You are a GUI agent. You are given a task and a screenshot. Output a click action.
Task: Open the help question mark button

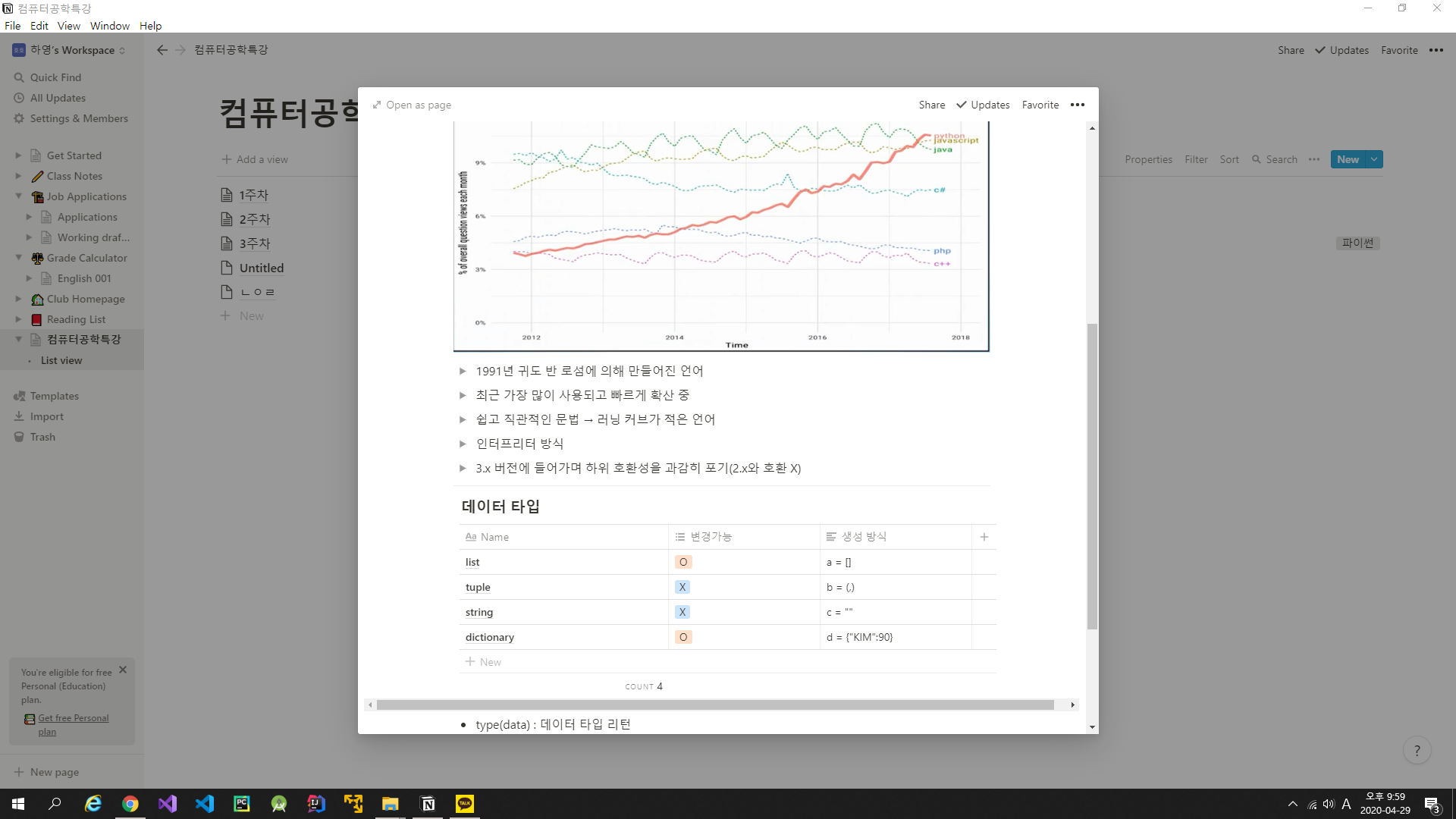(x=1417, y=751)
